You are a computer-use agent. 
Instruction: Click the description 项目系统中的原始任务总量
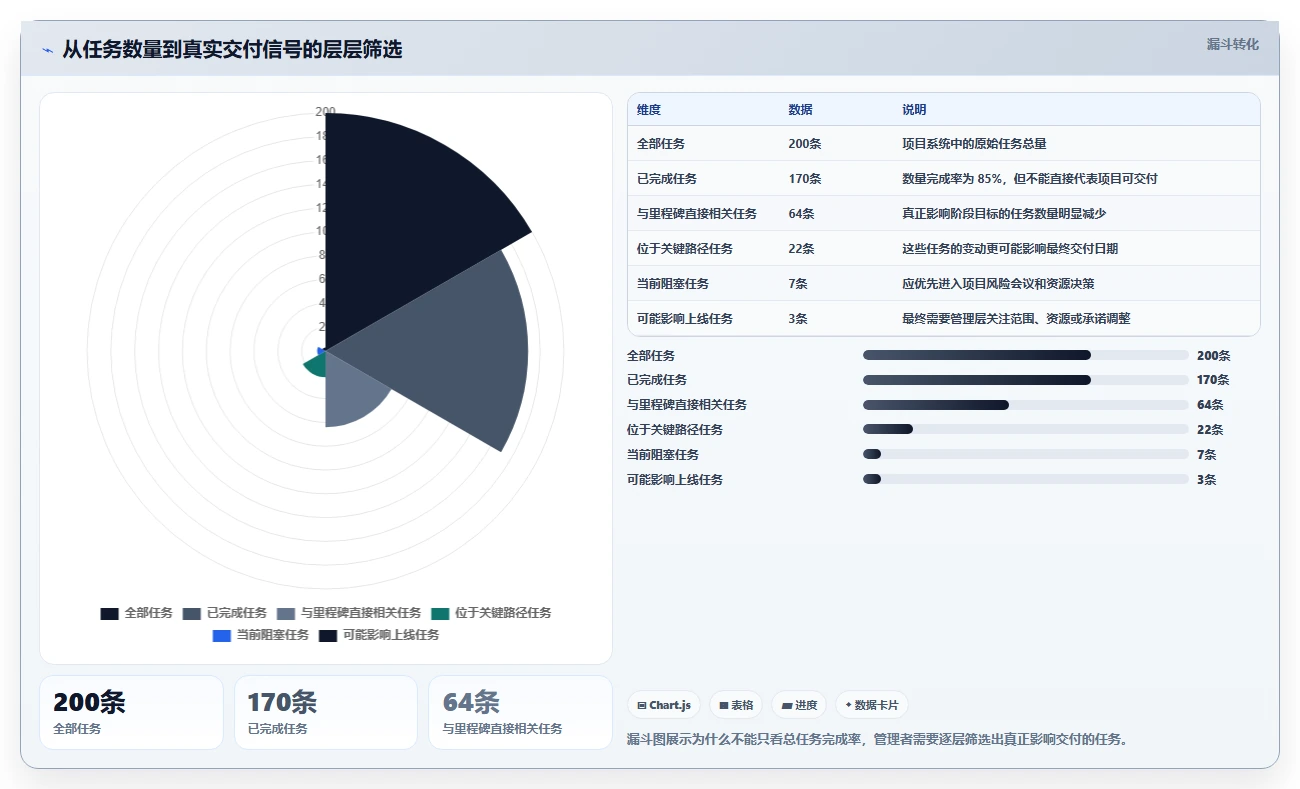pos(974,144)
